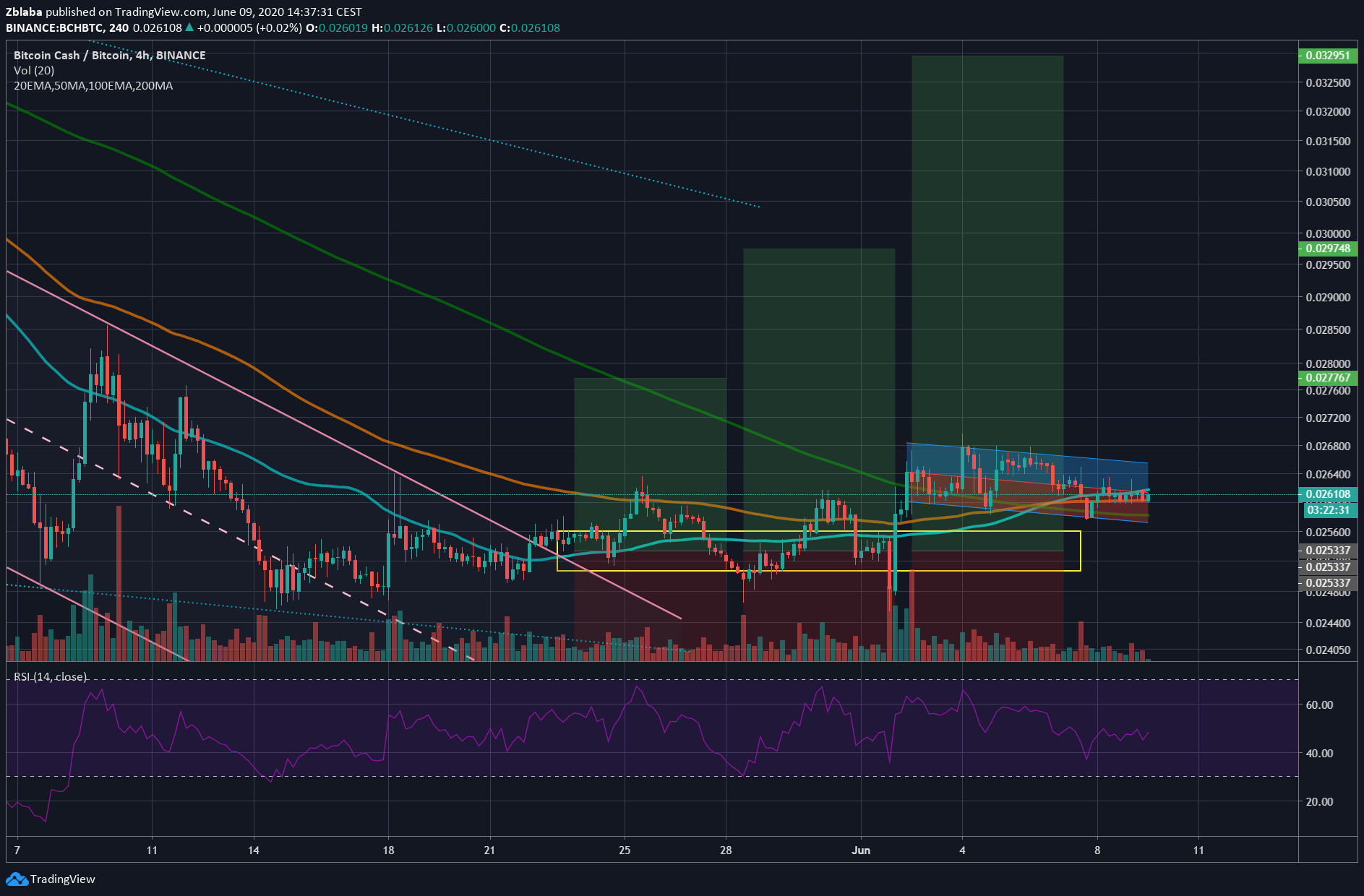Click the Vol (20) indicator label
The height and width of the screenshot is (896, 1364).
pyautogui.click(x=34, y=70)
